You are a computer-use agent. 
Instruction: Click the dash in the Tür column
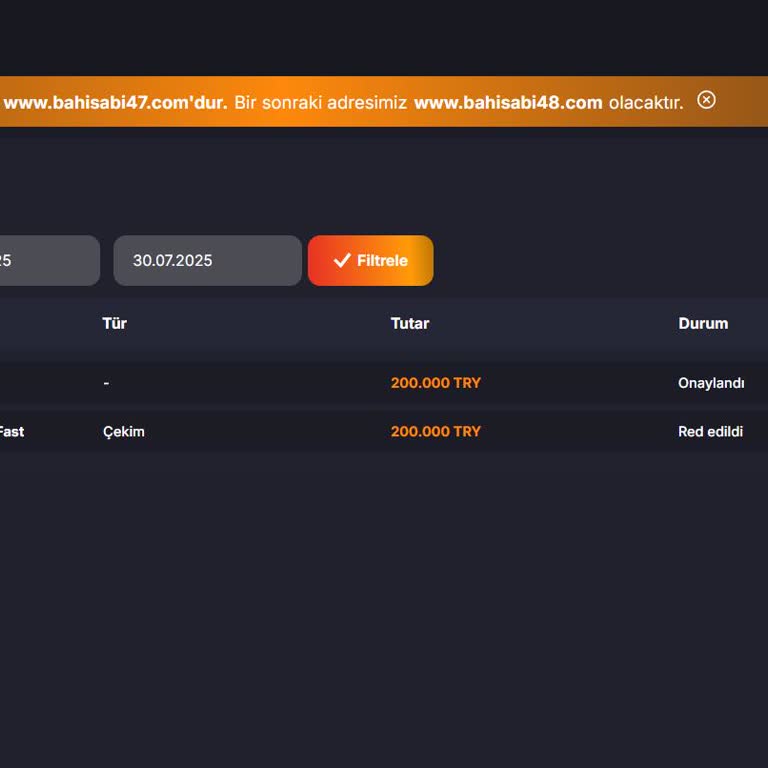point(106,383)
